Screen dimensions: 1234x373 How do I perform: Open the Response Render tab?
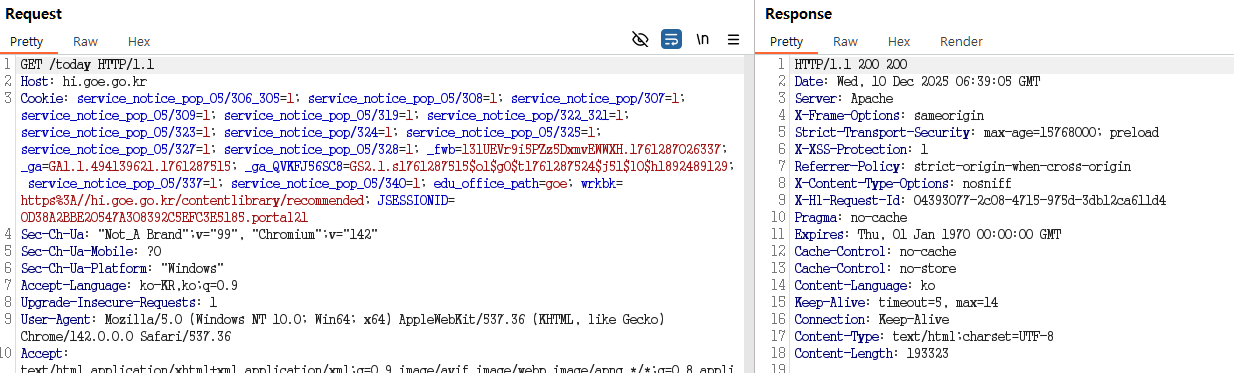point(961,42)
